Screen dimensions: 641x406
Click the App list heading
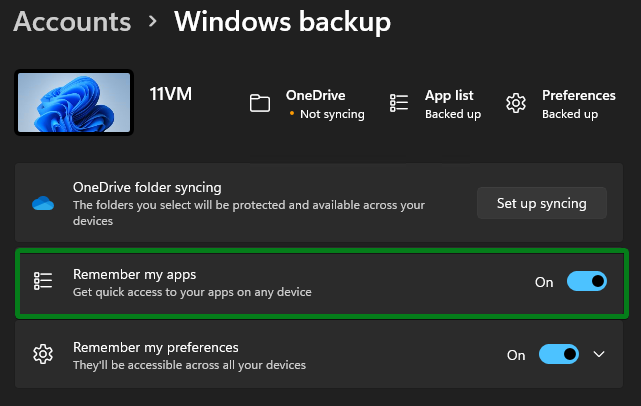click(x=449, y=96)
